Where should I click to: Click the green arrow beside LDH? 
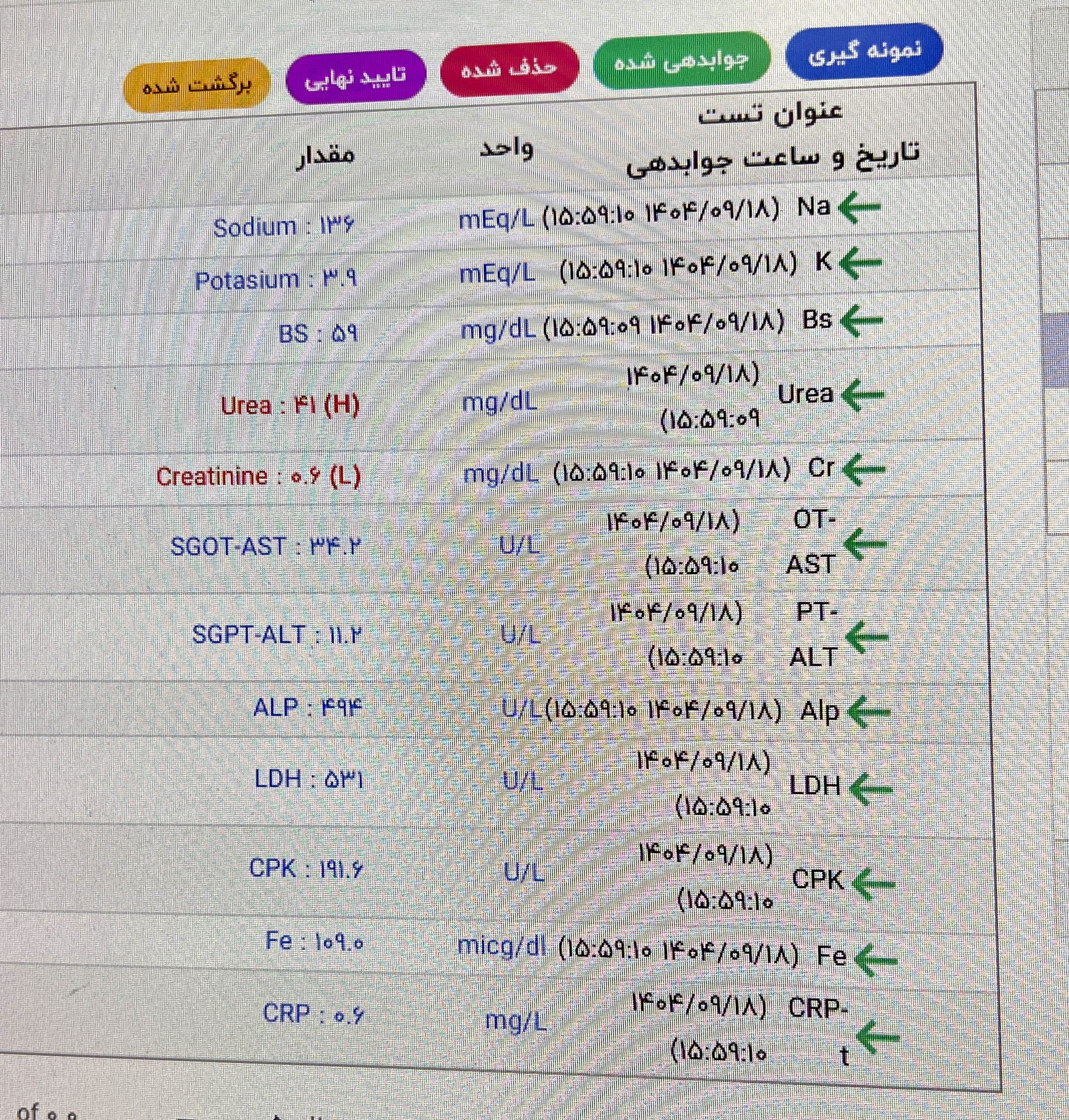pyautogui.click(x=870, y=789)
